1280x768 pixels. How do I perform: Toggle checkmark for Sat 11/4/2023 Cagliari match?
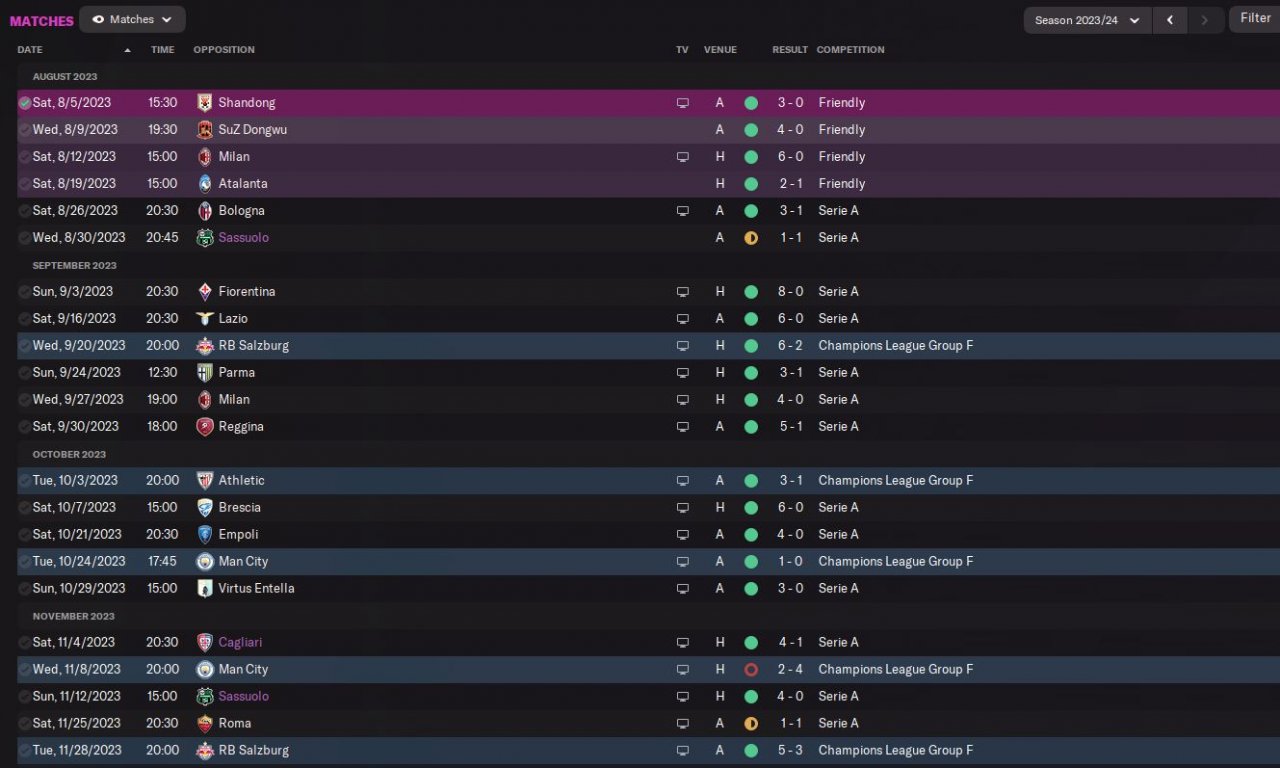click(x=25, y=643)
